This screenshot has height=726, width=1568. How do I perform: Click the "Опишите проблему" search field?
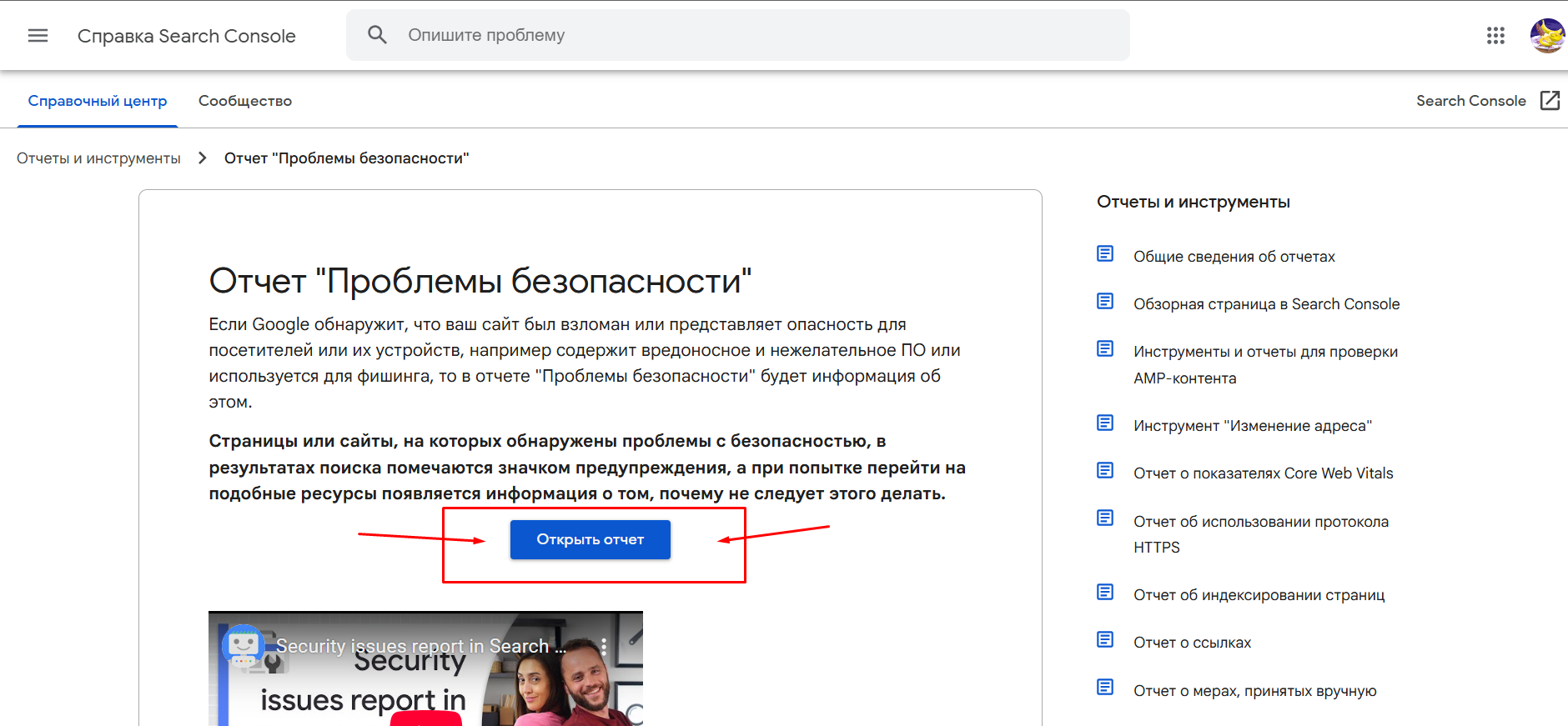pyautogui.click(x=738, y=35)
